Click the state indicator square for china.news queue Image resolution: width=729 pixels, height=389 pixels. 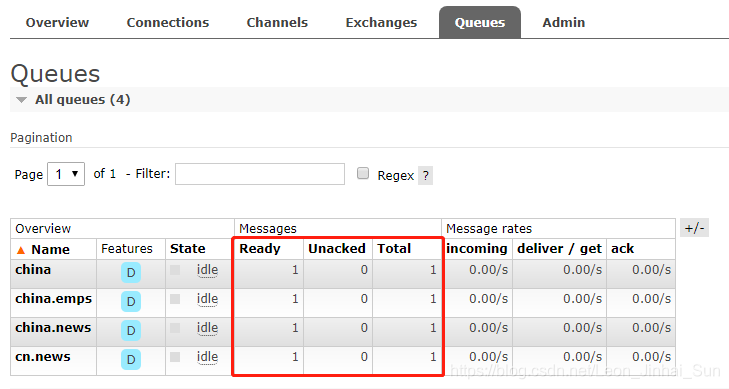coord(175,328)
